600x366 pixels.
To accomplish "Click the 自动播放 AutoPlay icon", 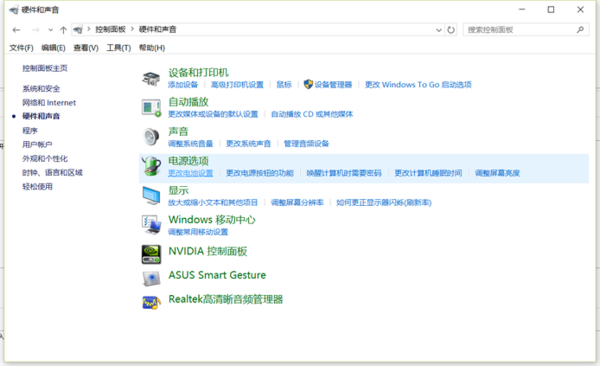I will [x=151, y=108].
